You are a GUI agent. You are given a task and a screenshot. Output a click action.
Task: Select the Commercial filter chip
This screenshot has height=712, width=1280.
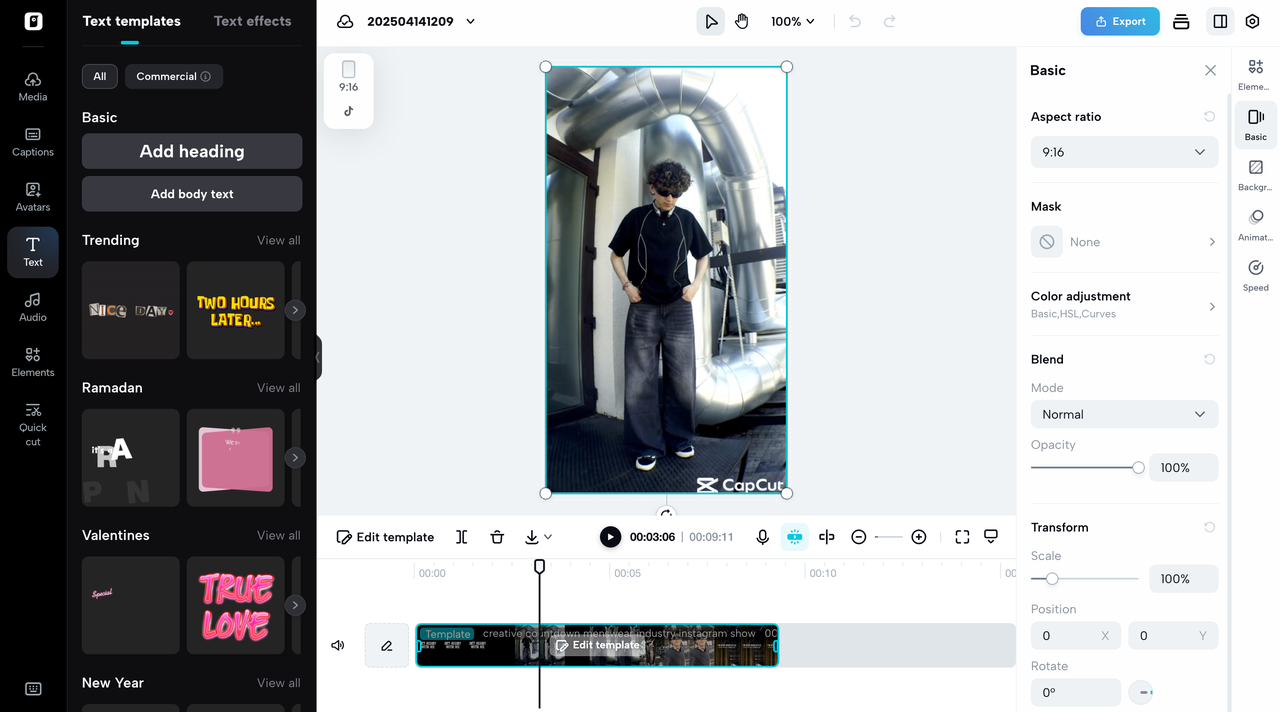coord(173,76)
